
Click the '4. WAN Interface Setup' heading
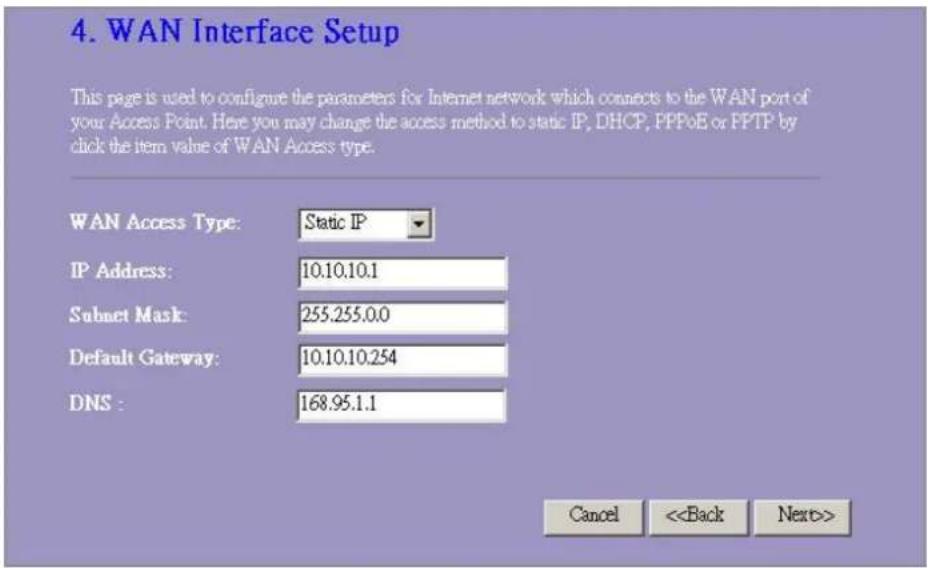point(235,31)
